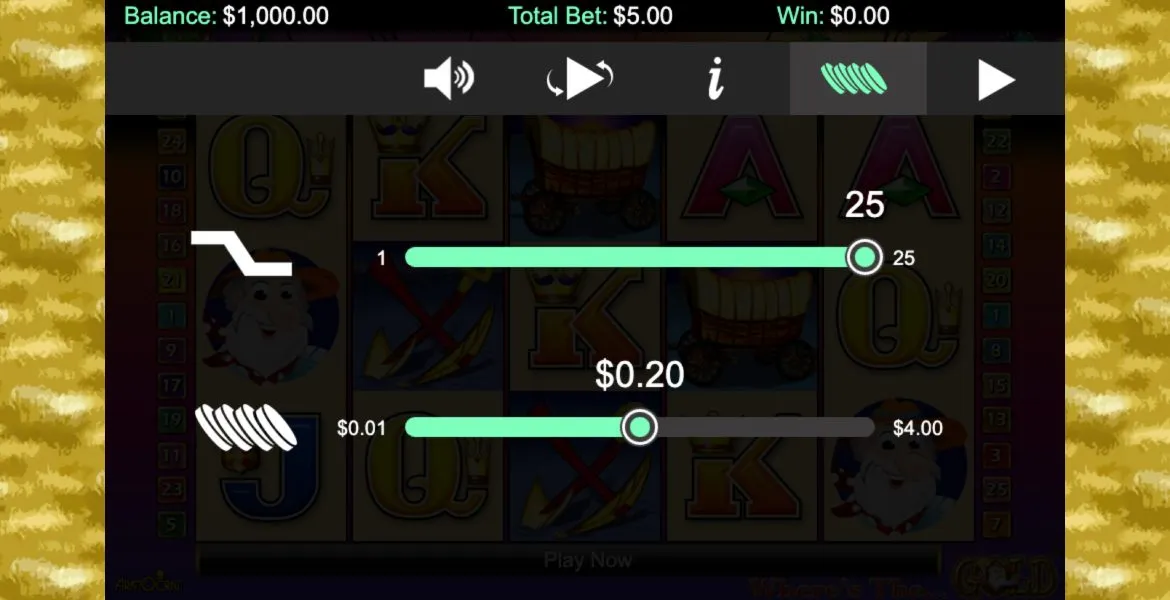Image resolution: width=1170 pixels, height=600 pixels.
Task: Click the minimum paylines label 1
Action: point(381,258)
